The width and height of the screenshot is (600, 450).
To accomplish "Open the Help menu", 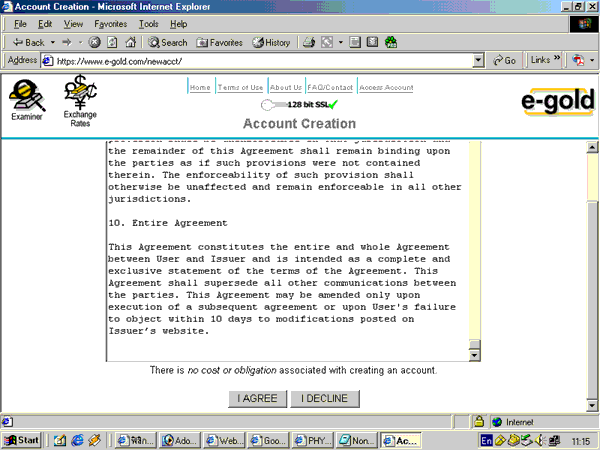I will point(178,24).
